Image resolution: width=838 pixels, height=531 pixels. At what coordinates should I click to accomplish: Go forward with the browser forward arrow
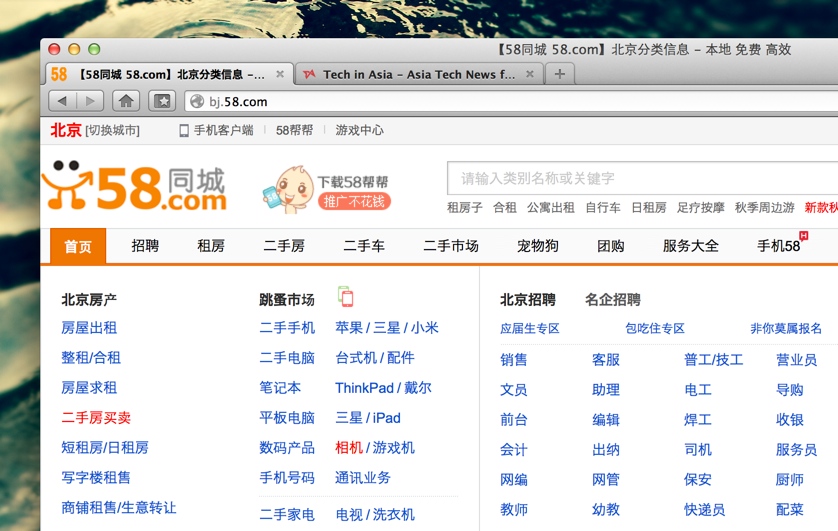tap(90, 100)
